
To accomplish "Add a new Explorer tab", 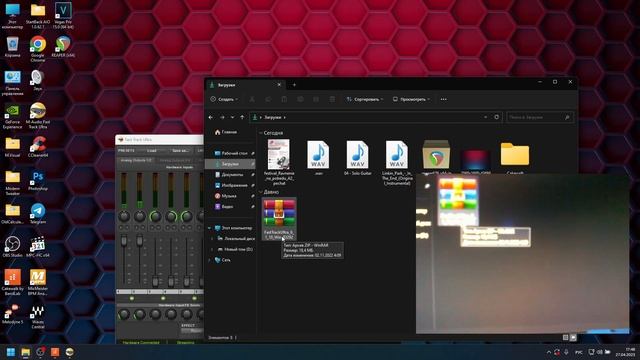I will tap(294, 85).
